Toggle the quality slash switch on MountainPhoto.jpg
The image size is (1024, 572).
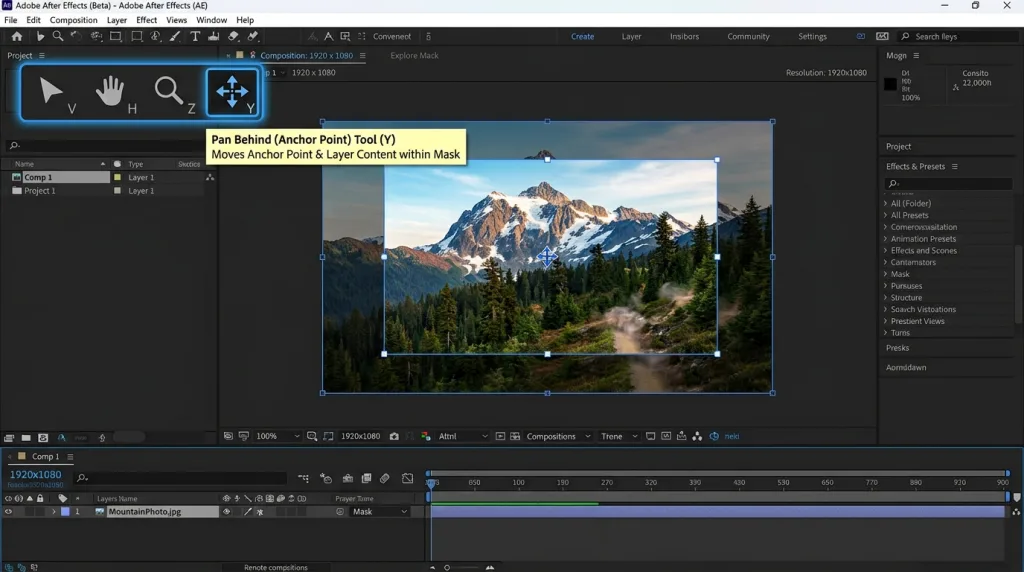(248, 512)
